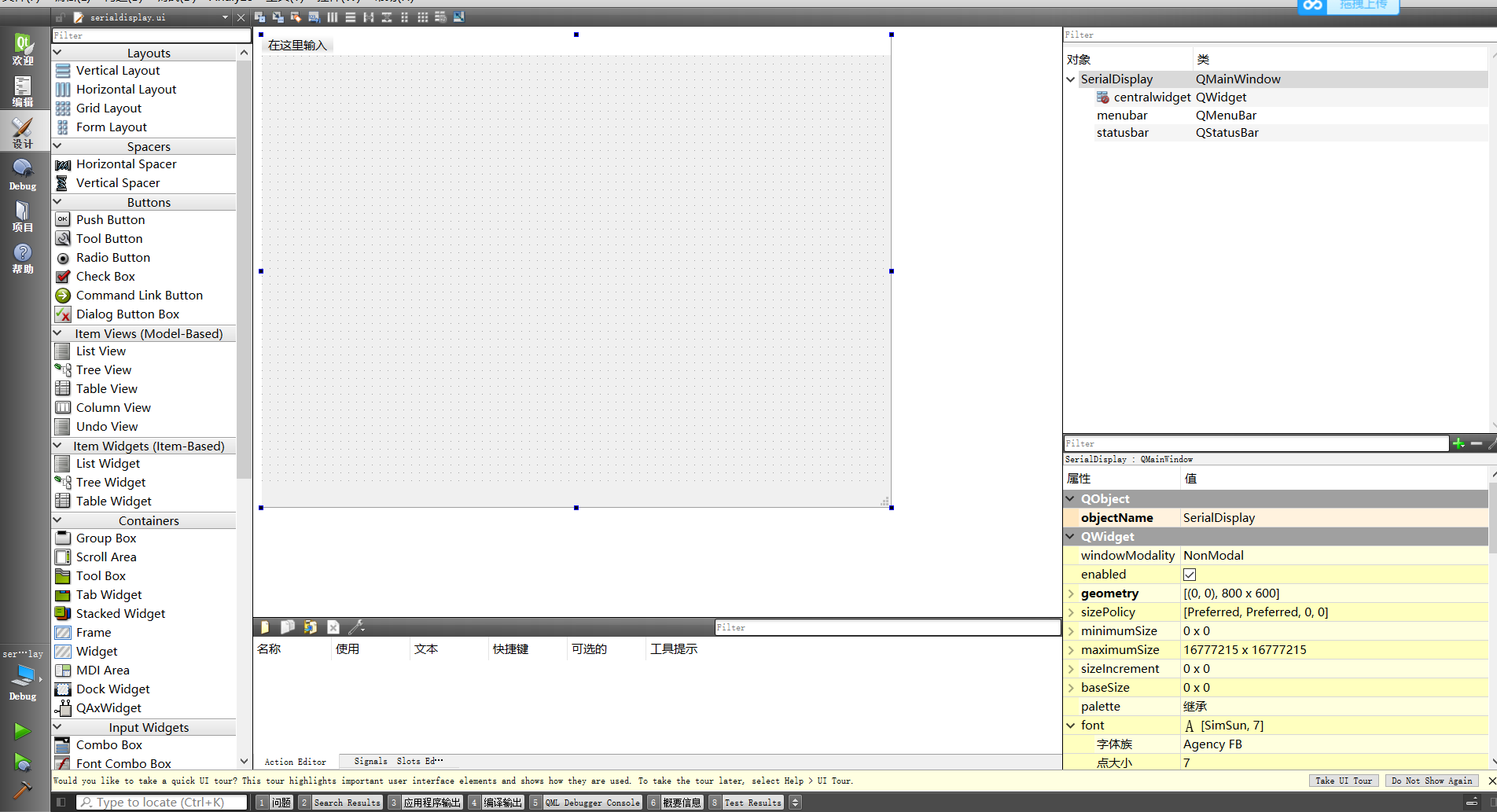The image size is (1497, 812).
Task: Click the widget box Filter field
Action: point(151,35)
